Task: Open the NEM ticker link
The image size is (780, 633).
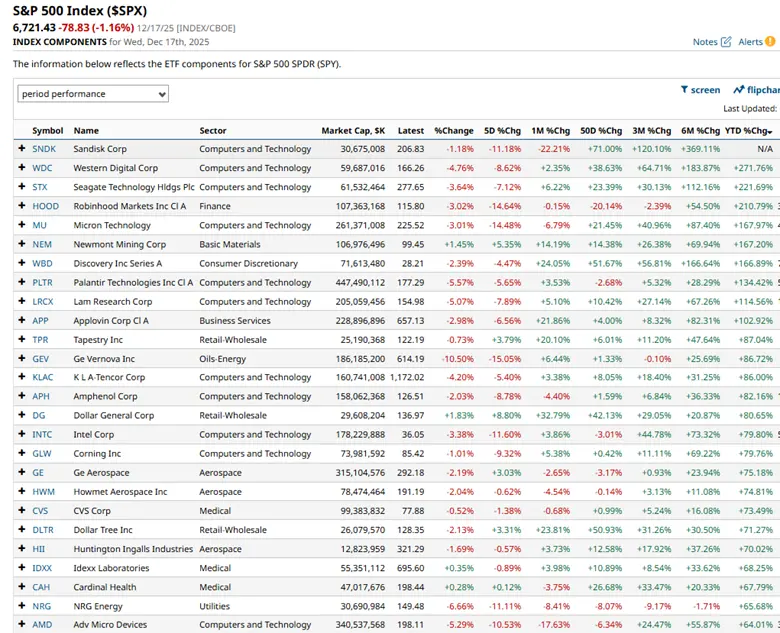Action: tap(42, 244)
